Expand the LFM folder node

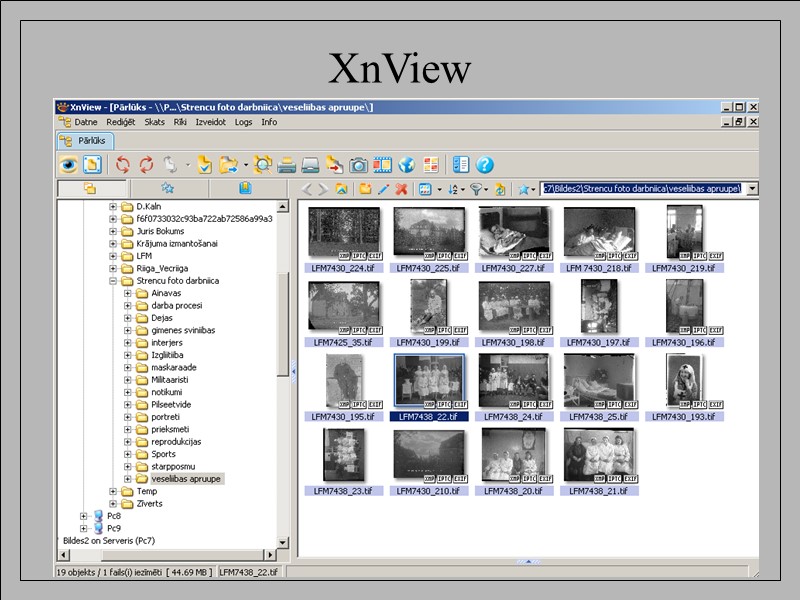(113, 256)
